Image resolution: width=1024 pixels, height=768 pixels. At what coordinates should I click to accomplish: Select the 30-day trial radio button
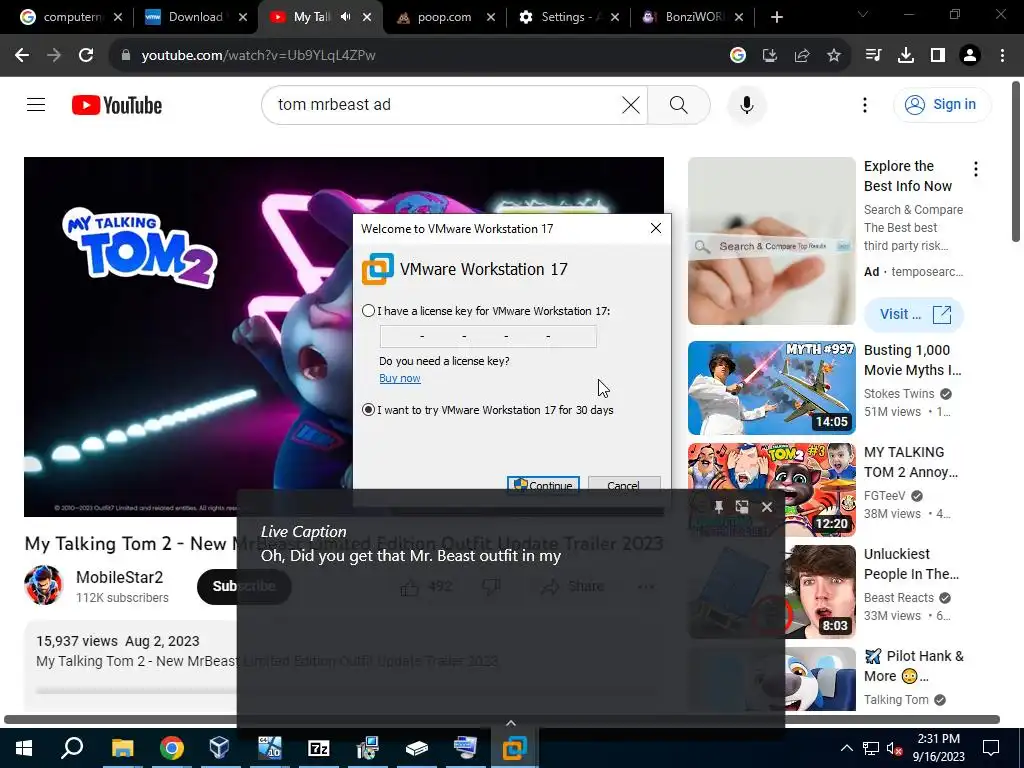point(368,410)
